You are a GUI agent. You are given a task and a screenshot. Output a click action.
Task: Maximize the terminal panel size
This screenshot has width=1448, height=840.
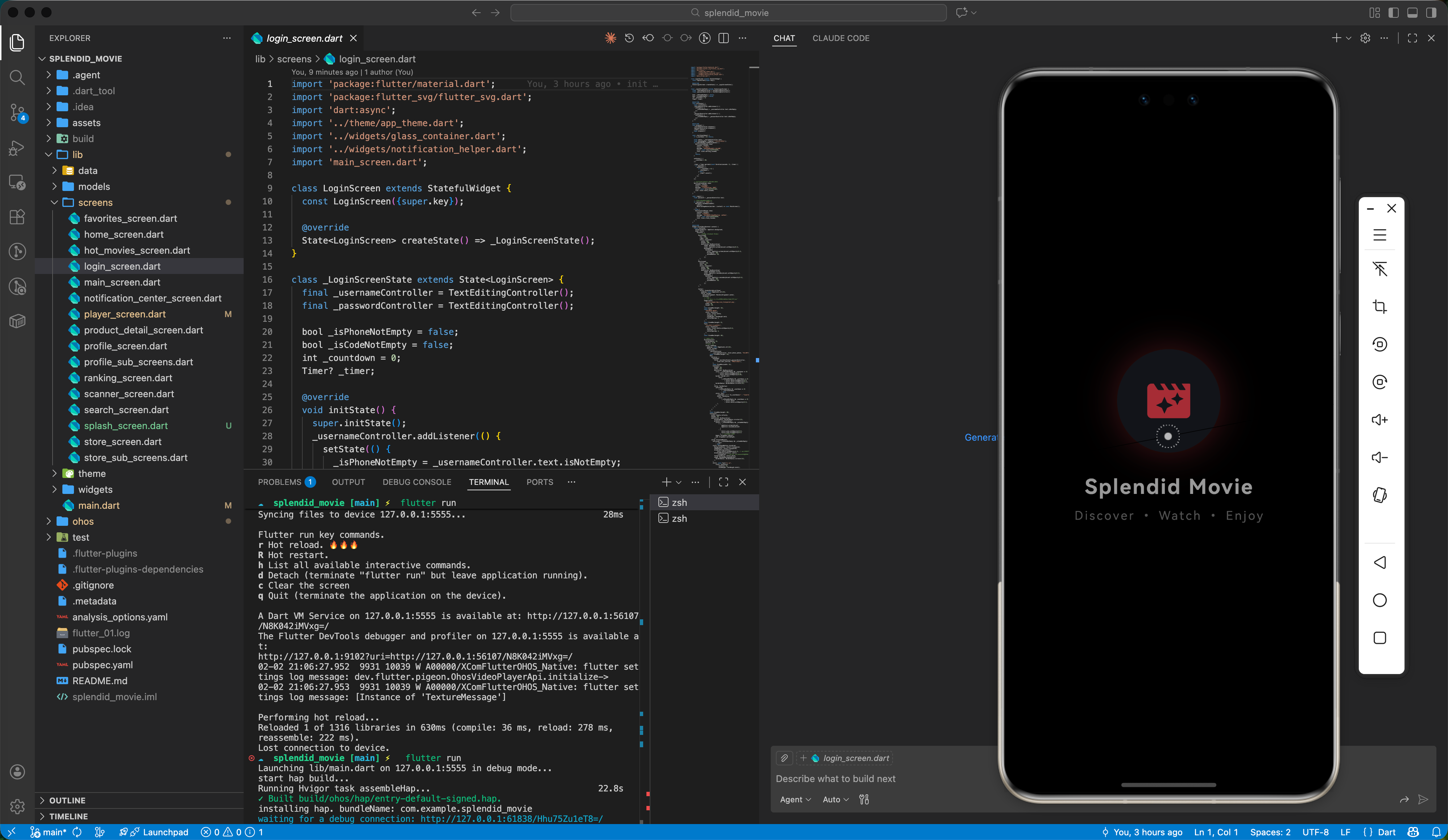(x=723, y=482)
